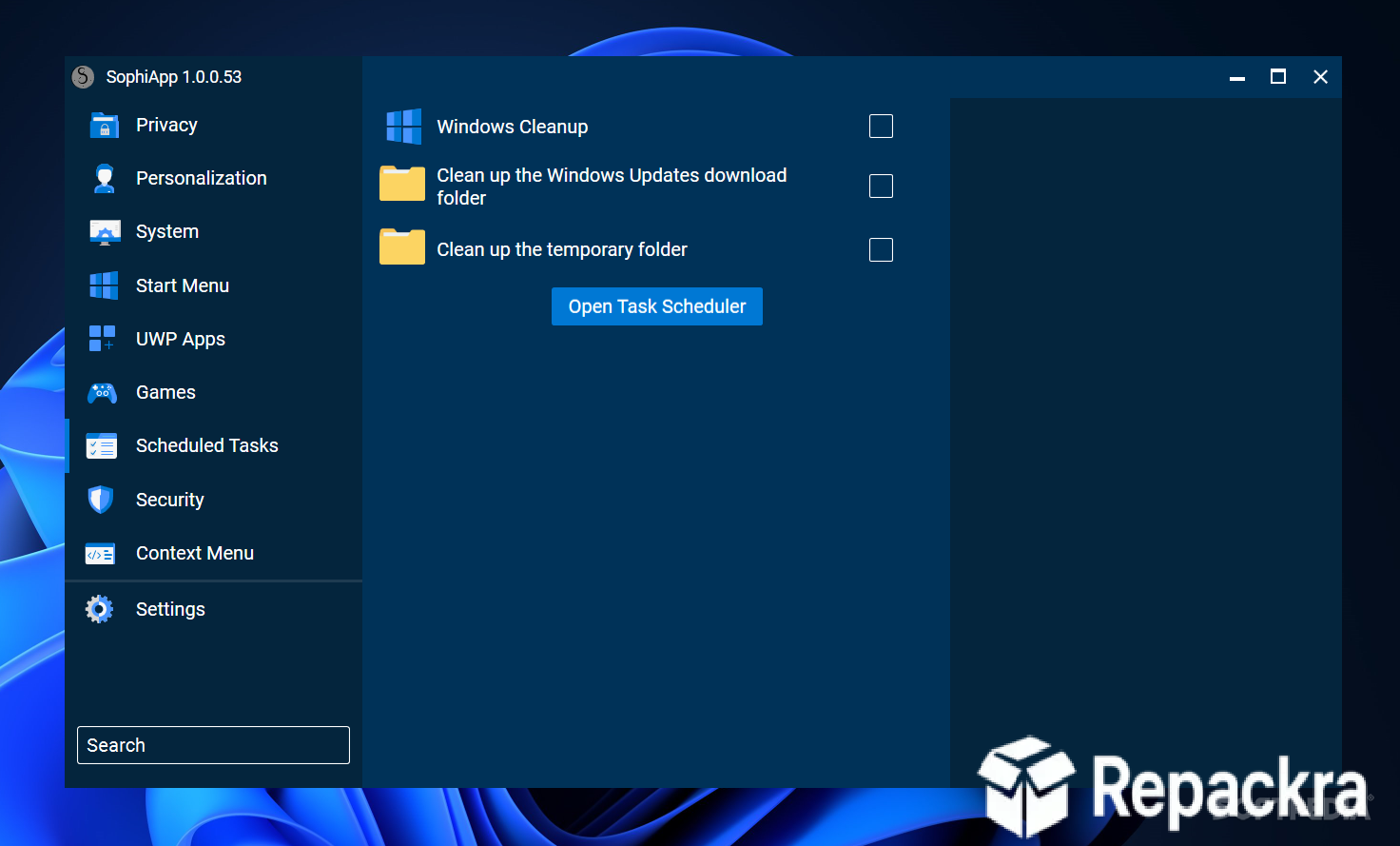Select Scheduled Tasks in sidebar
The height and width of the screenshot is (846, 1400).
[214, 446]
